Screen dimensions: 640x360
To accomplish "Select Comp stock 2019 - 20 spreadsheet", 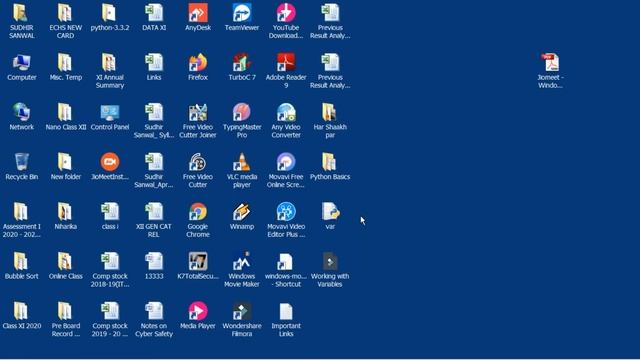I will coord(110,312).
